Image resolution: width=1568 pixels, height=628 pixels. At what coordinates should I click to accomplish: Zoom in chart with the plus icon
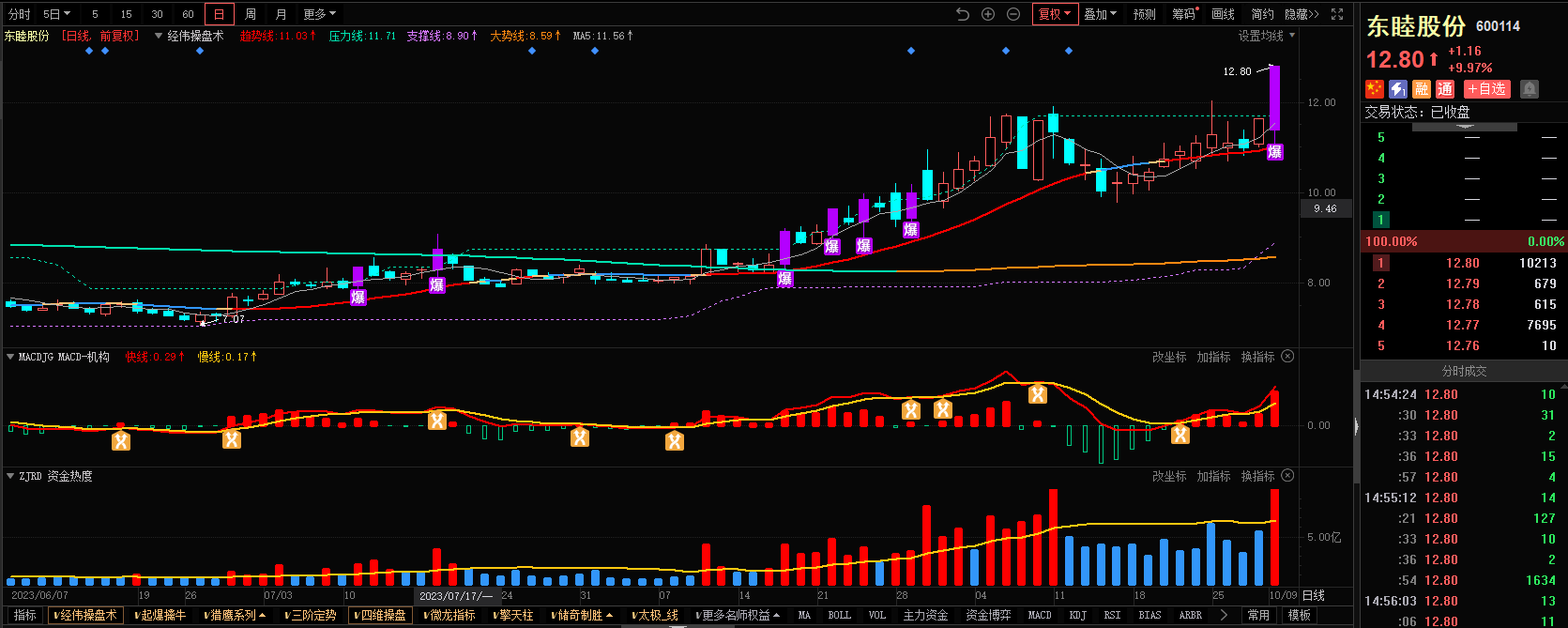click(988, 14)
